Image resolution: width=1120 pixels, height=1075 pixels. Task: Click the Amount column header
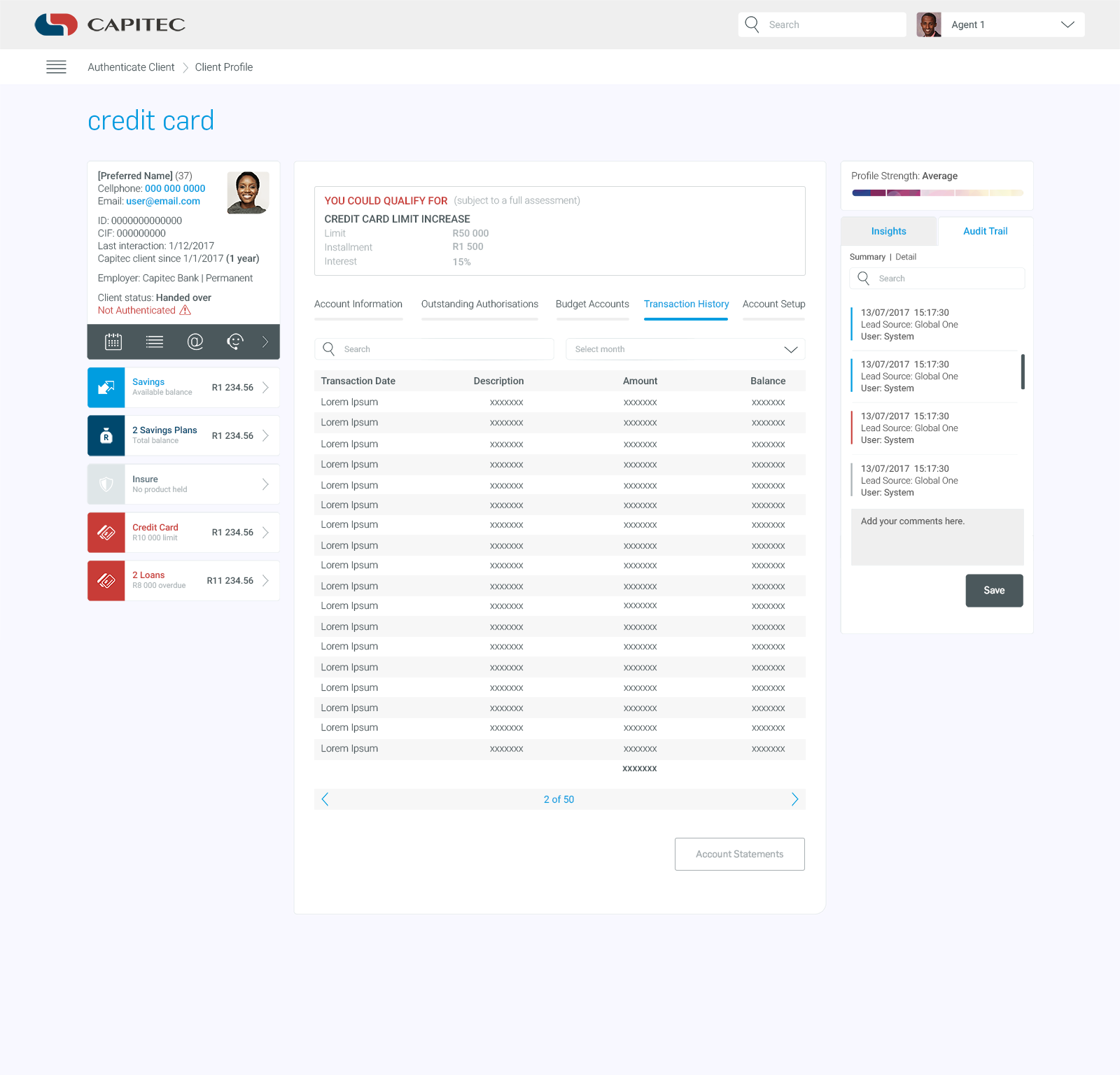640,381
